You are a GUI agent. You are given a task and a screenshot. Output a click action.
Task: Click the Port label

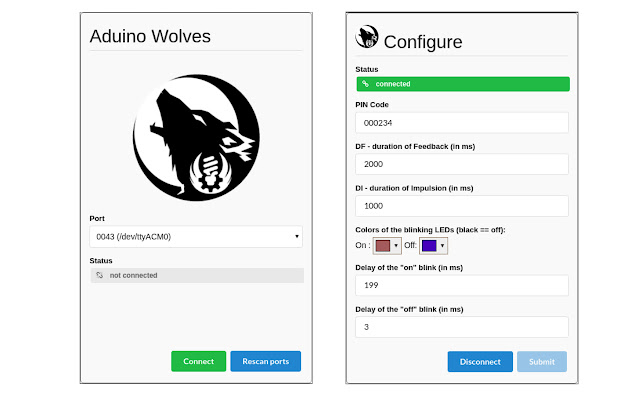(97, 219)
